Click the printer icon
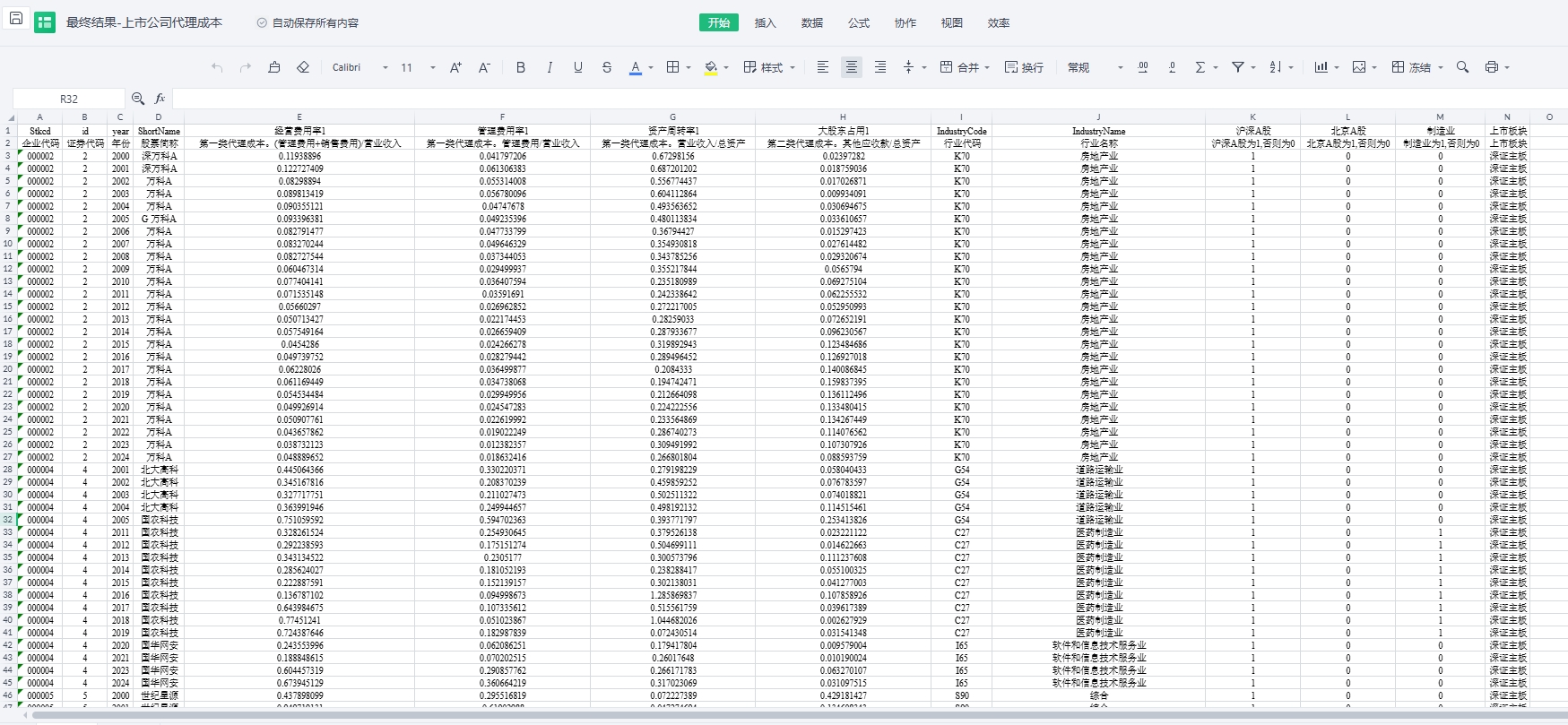 point(1492,67)
